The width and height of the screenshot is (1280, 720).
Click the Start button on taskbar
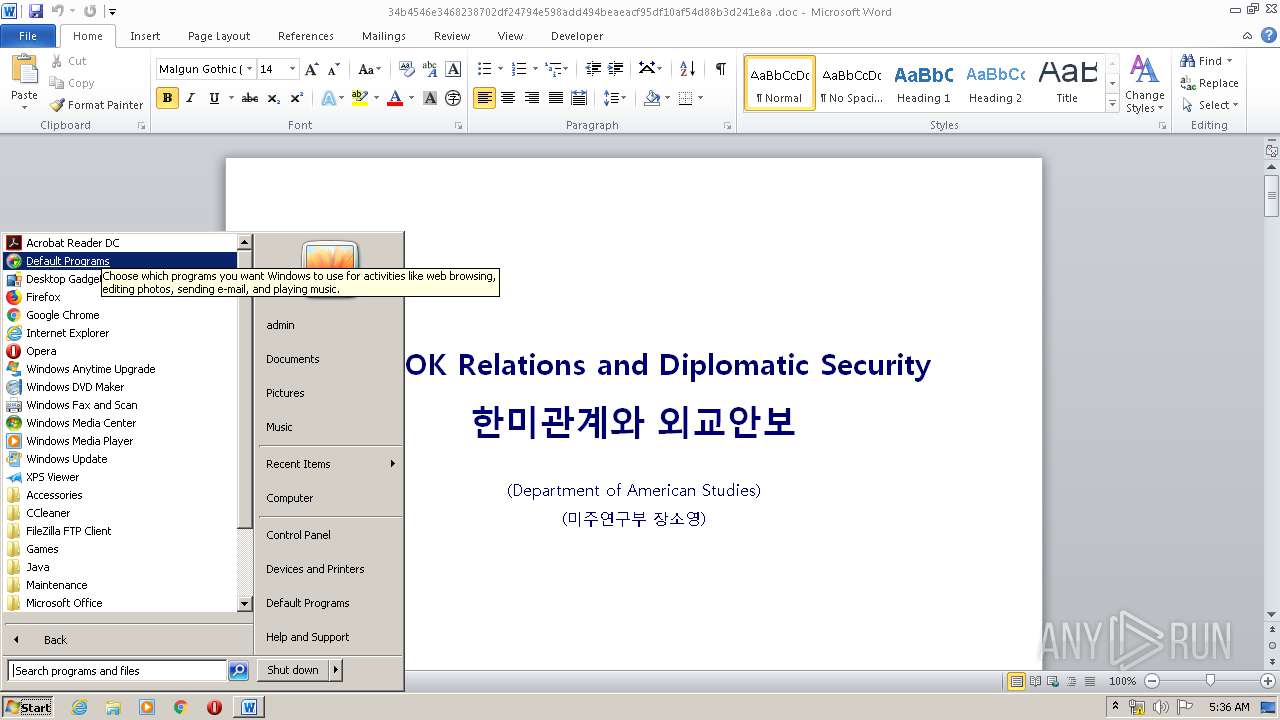click(x=28, y=707)
